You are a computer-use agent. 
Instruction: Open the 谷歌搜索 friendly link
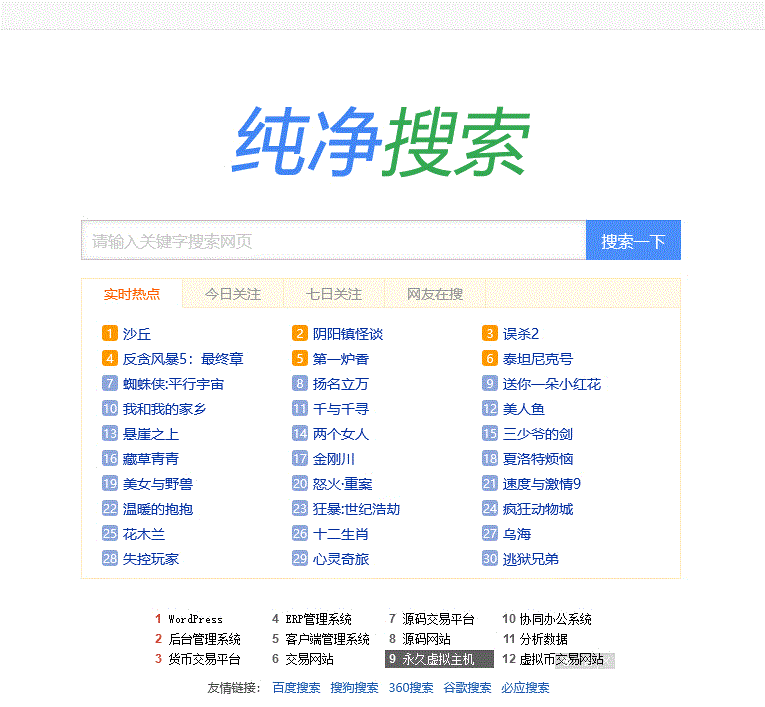[468, 688]
